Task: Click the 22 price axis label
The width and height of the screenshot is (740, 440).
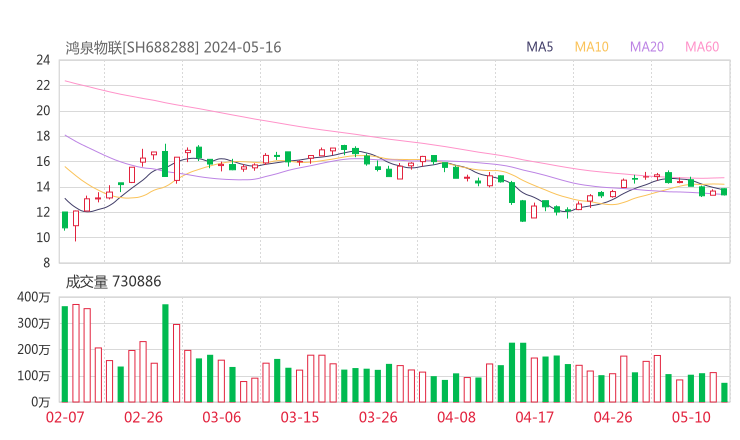Action: tap(43, 85)
